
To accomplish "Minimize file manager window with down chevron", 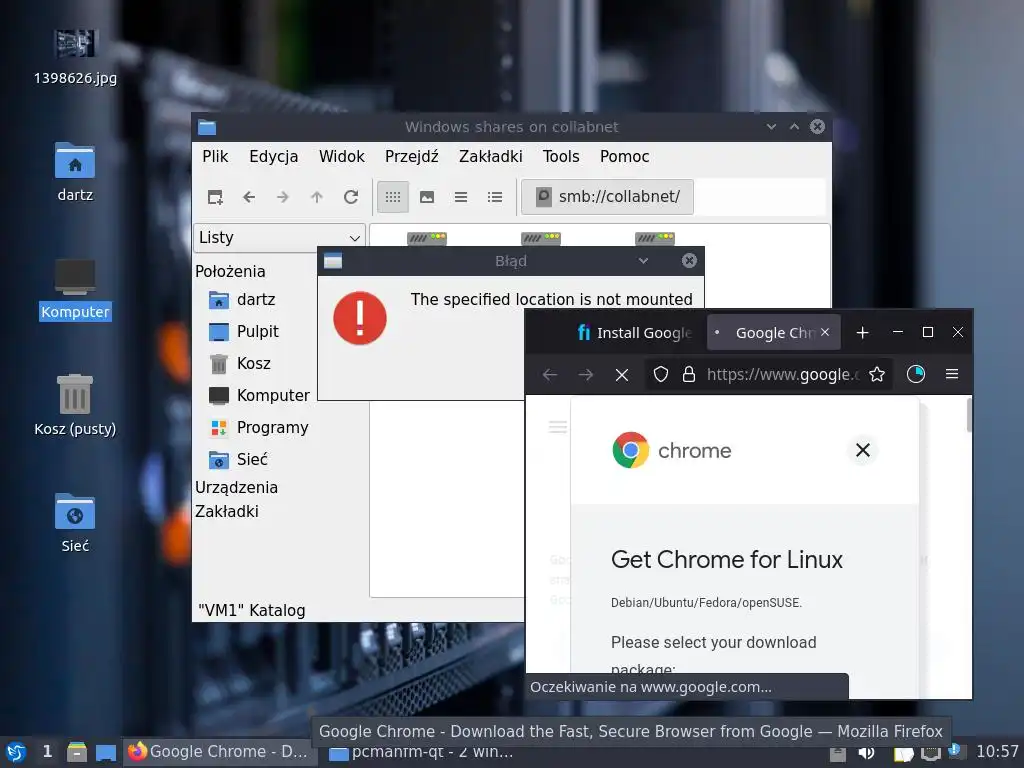I will point(771,127).
